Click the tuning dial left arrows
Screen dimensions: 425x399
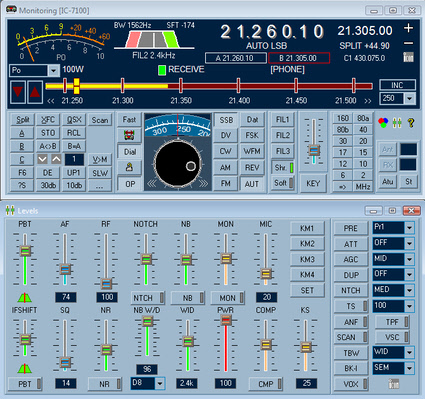click(x=152, y=184)
